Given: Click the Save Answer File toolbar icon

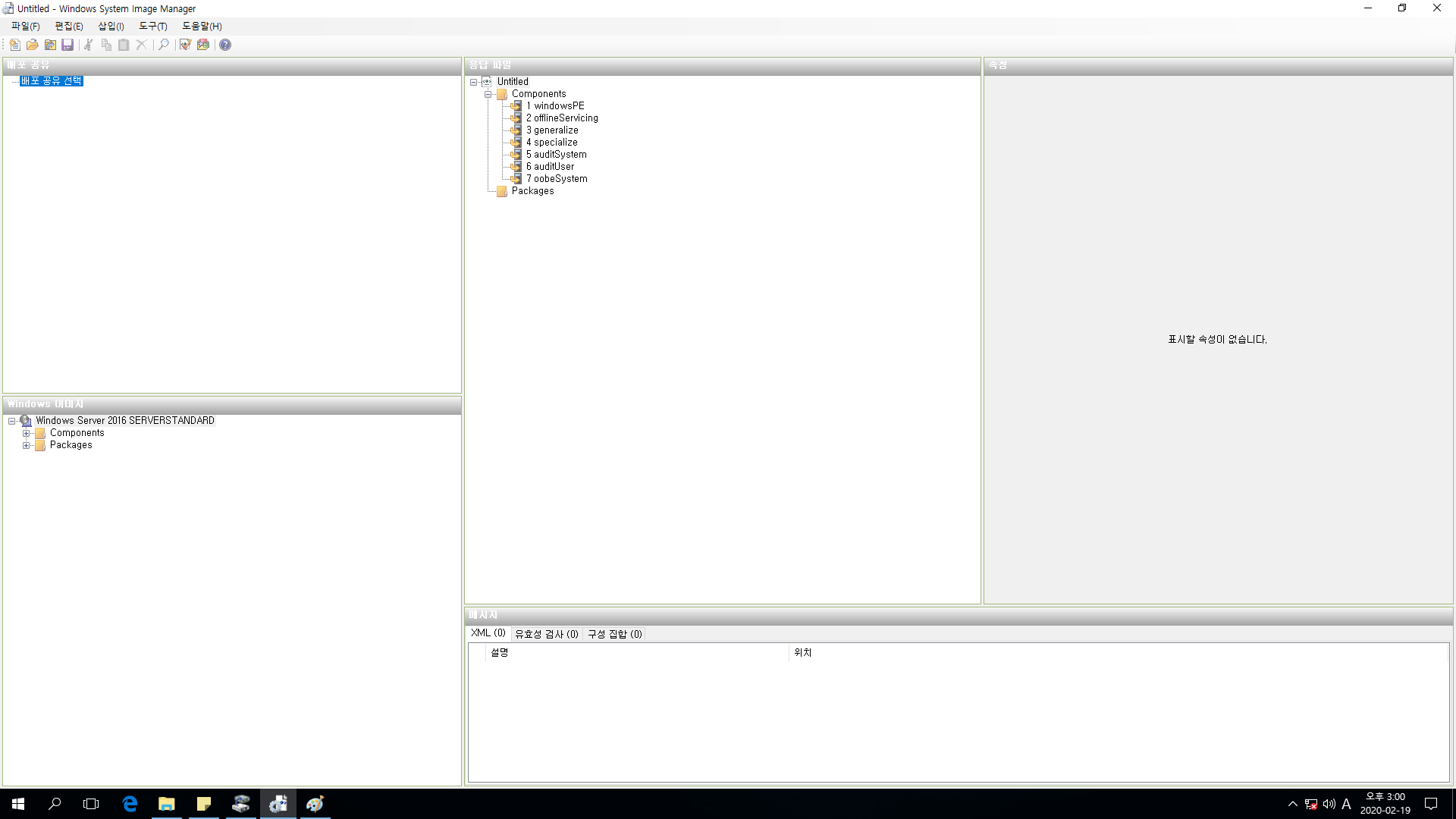Looking at the screenshot, I should 67,45.
